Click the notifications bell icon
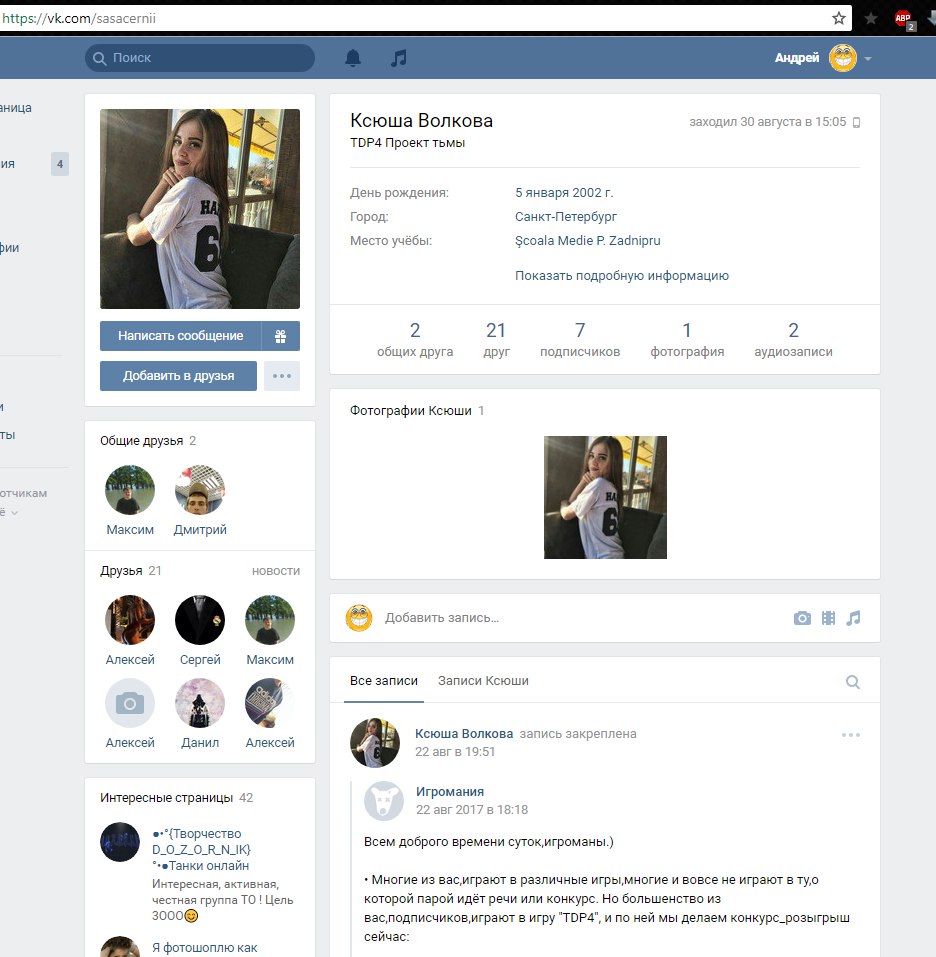This screenshot has width=936, height=957. (353, 58)
